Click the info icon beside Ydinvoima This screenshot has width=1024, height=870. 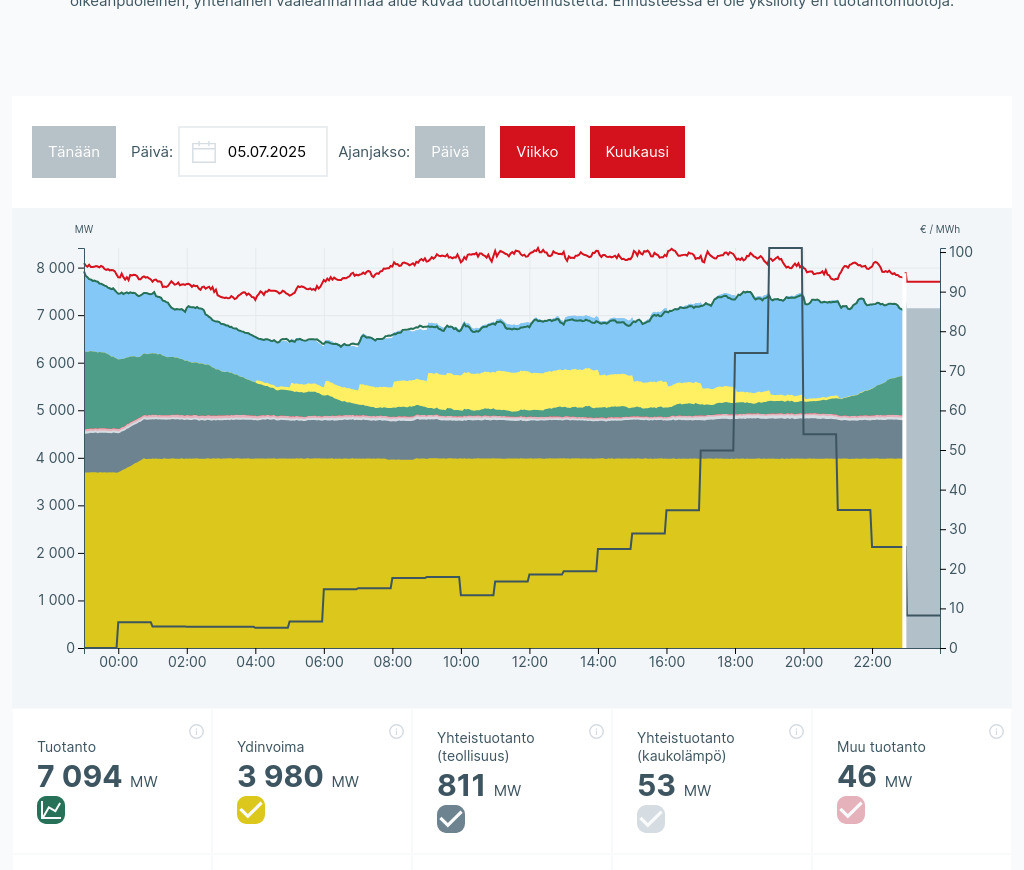396,731
